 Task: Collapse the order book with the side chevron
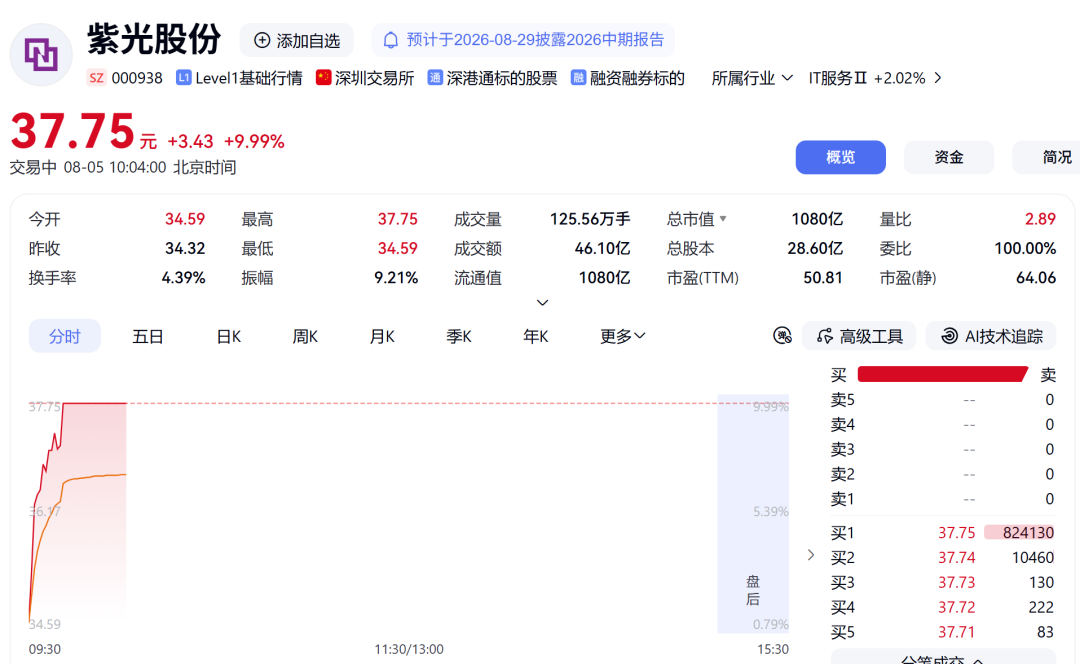tap(811, 555)
